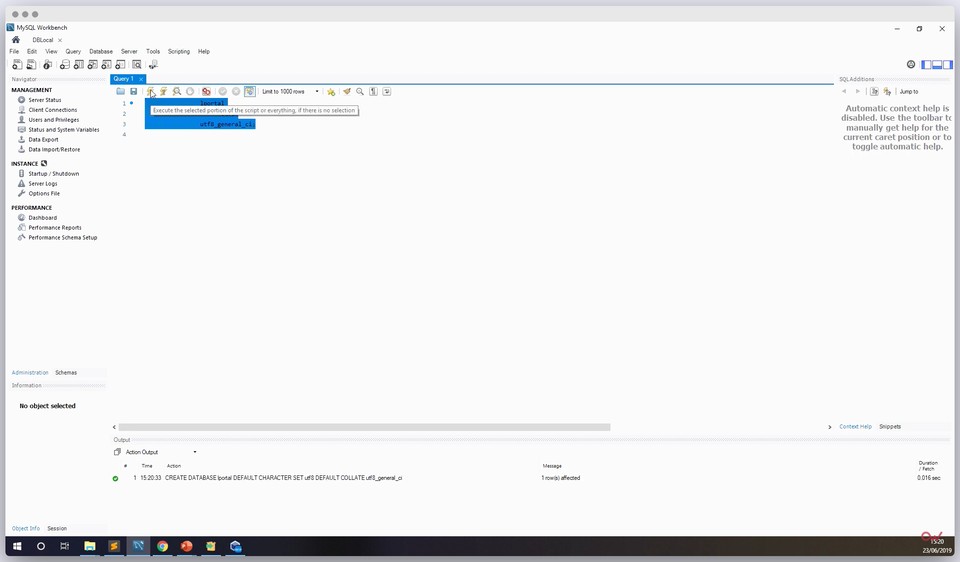The image size is (960, 562).
Task: Switch to the Schemas tab in Navigator
Action: [66, 372]
